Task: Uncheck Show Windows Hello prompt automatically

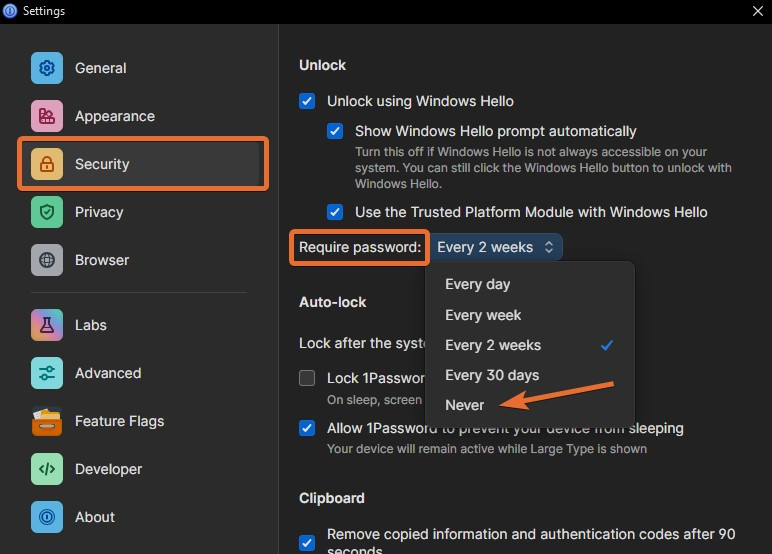Action: (335, 131)
